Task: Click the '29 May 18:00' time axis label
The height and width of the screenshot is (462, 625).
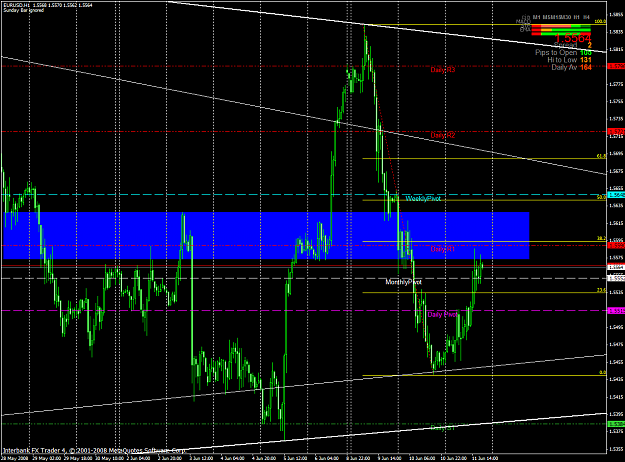Action: (76, 458)
